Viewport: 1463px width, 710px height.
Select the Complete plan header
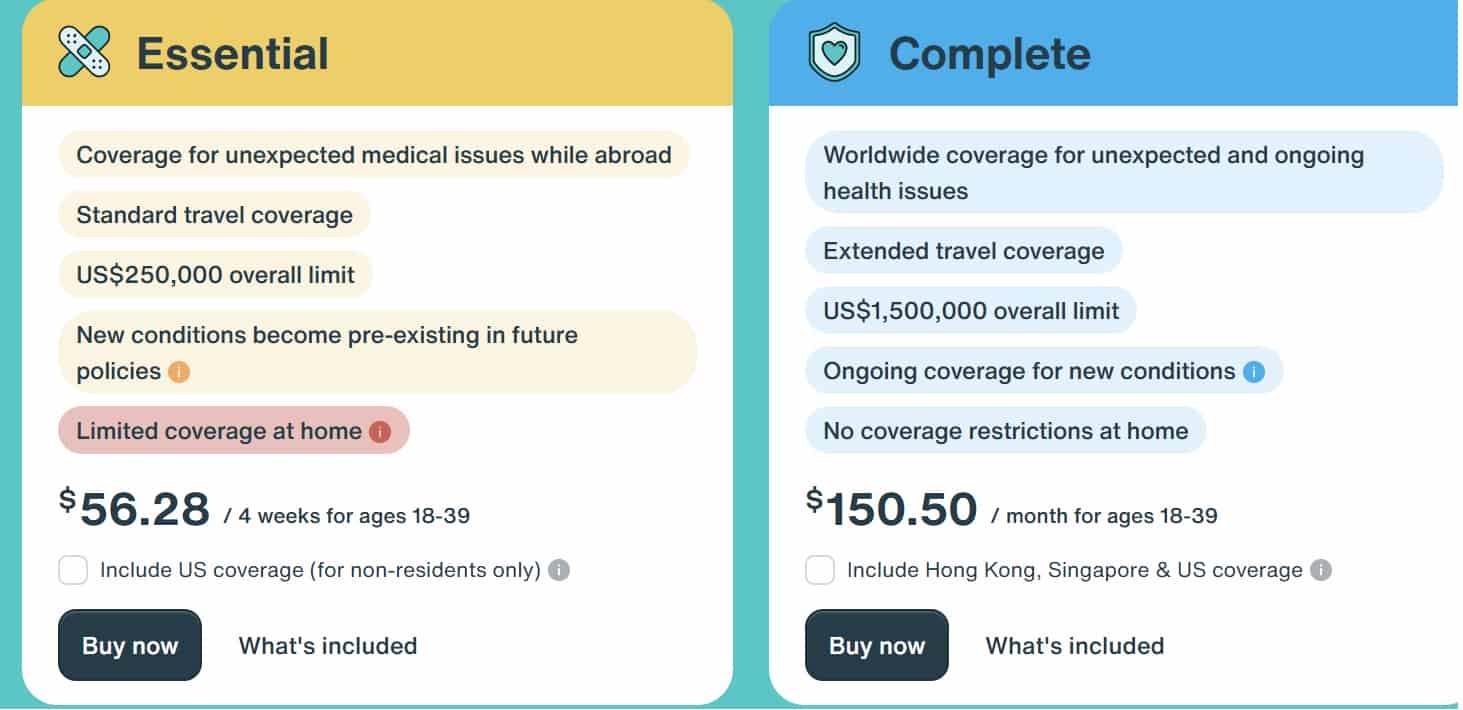pyautogui.click(x=1114, y=53)
